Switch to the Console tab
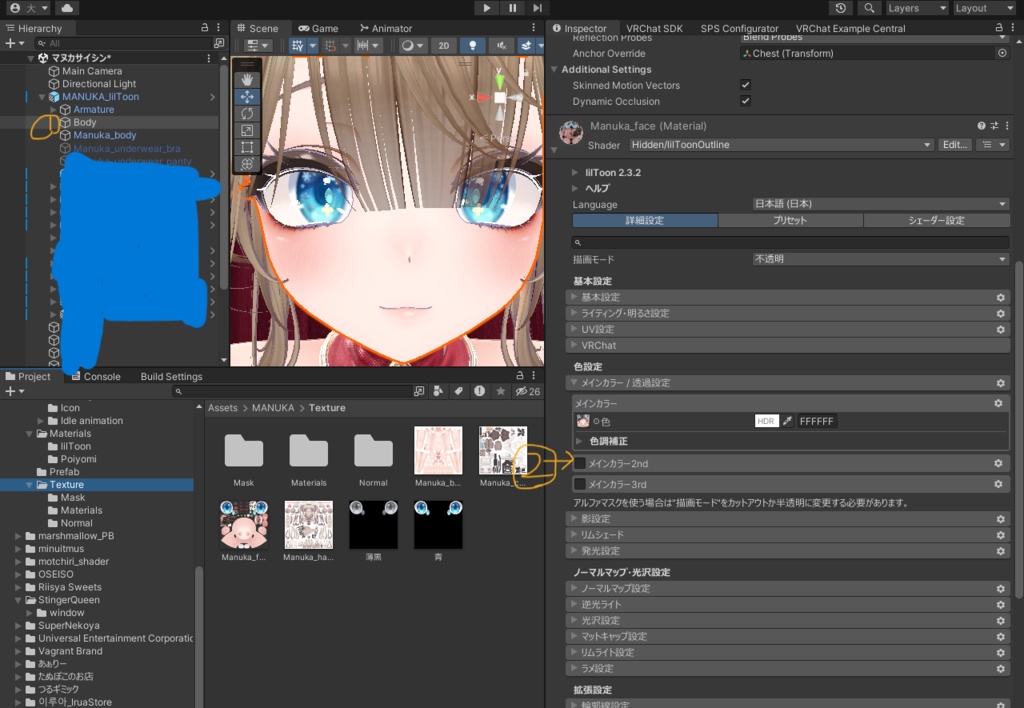This screenshot has width=1024, height=708. point(96,376)
